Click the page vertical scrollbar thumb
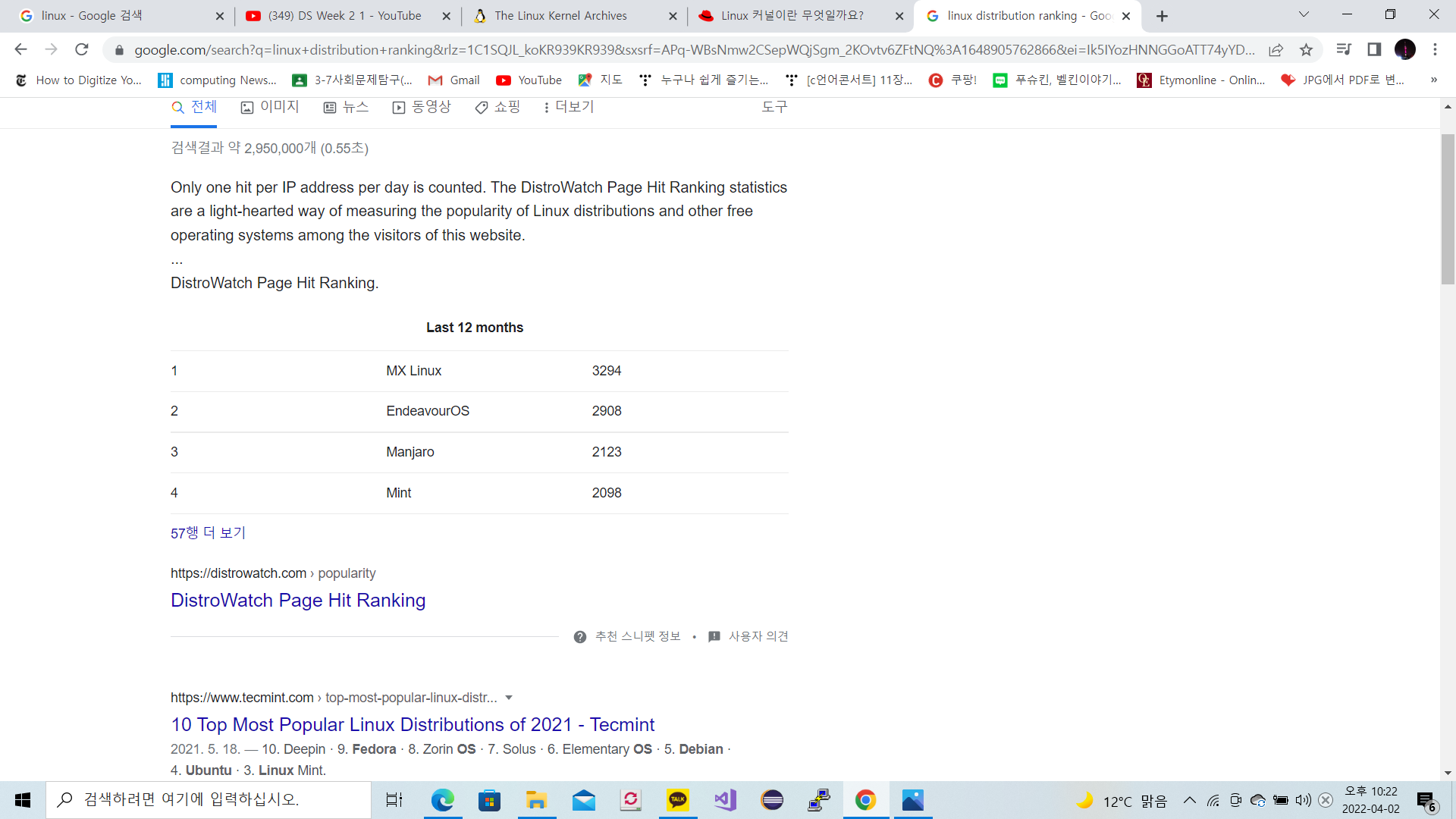This screenshot has width=1456, height=819. [1448, 209]
